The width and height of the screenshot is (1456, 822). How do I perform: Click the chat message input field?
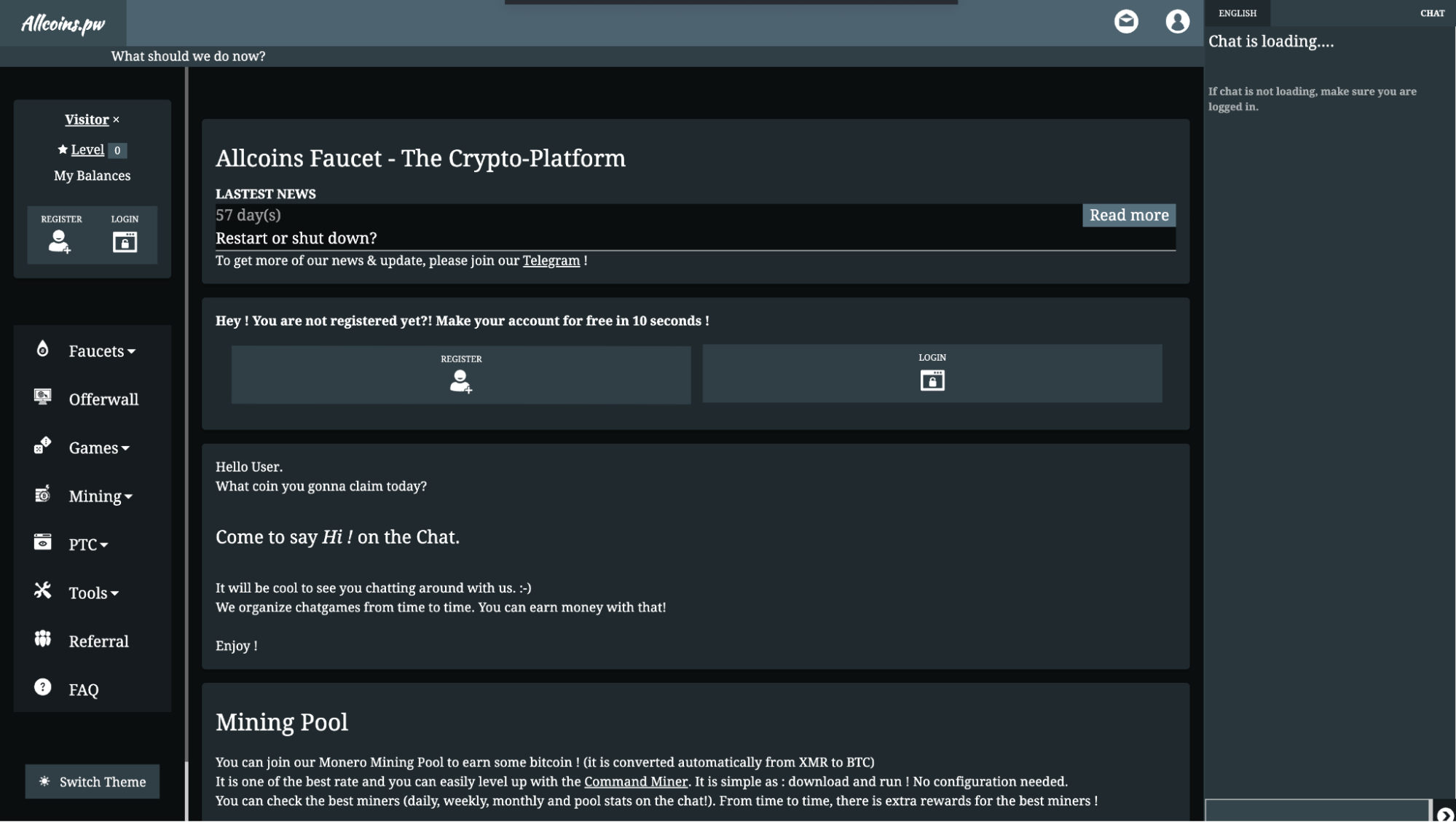coord(1318,811)
